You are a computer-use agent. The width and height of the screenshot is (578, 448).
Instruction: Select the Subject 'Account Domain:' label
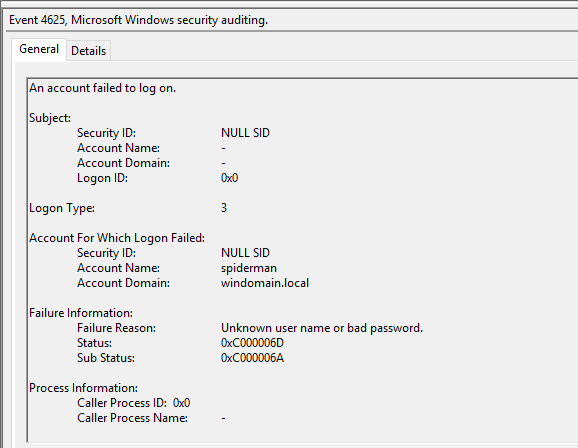(x=123, y=163)
